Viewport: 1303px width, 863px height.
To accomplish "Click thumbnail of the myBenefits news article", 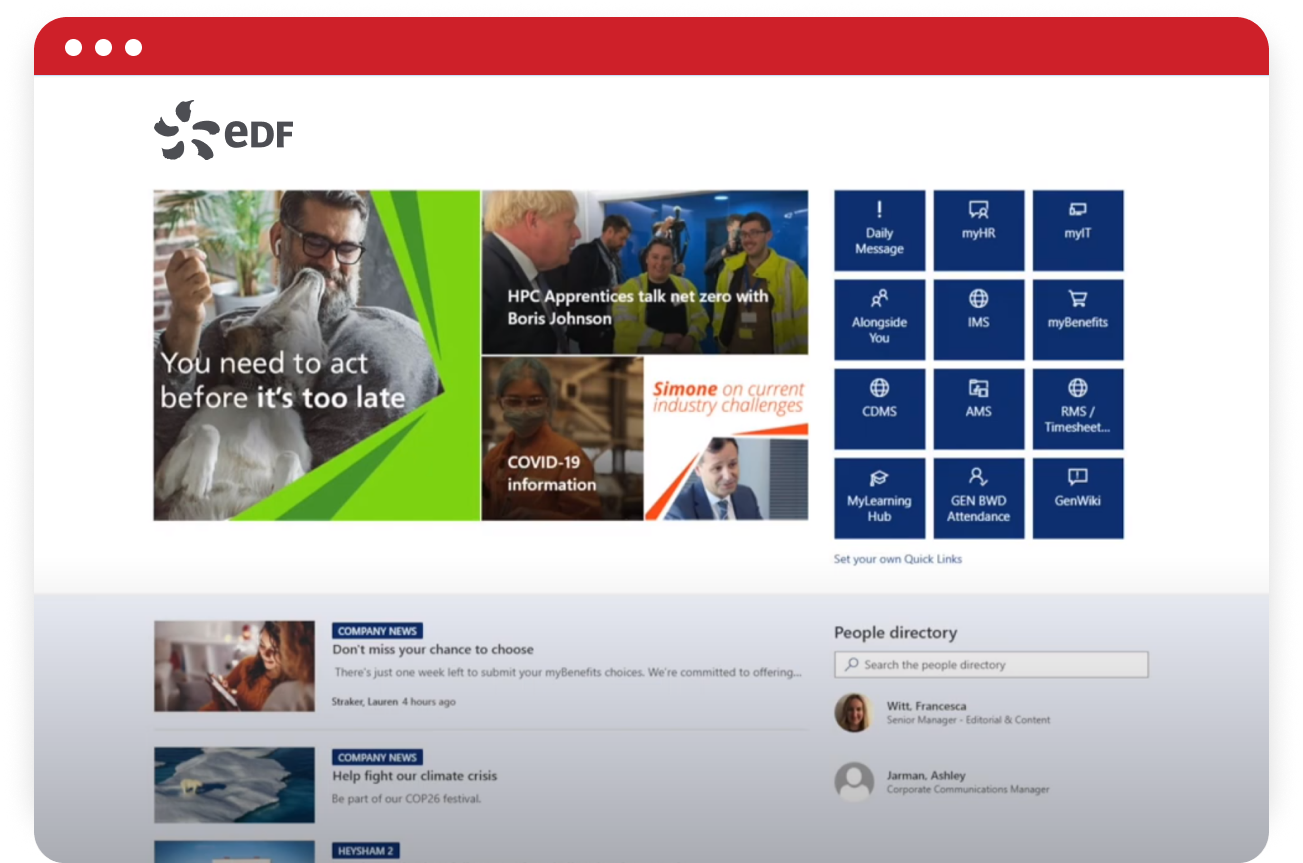I will [x=234, y=666].
